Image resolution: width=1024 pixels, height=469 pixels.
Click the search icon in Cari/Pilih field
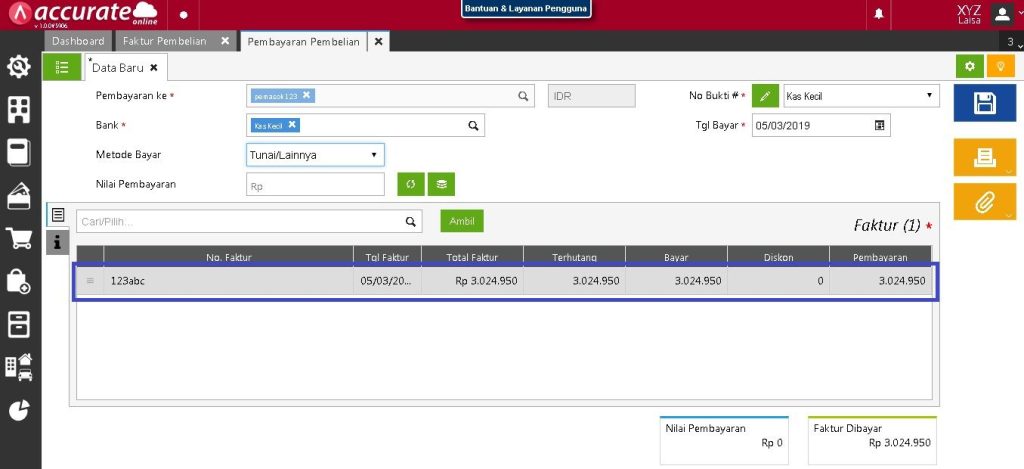point(410,221)
